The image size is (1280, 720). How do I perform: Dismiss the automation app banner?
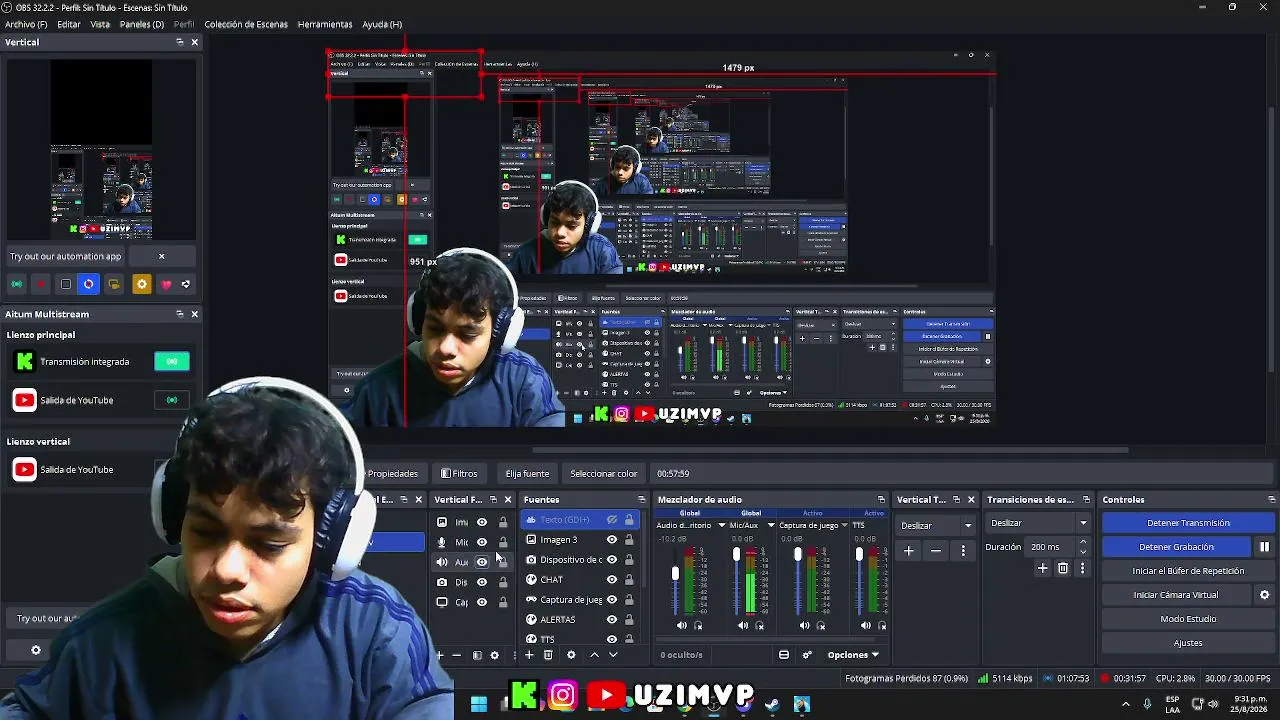161,256
